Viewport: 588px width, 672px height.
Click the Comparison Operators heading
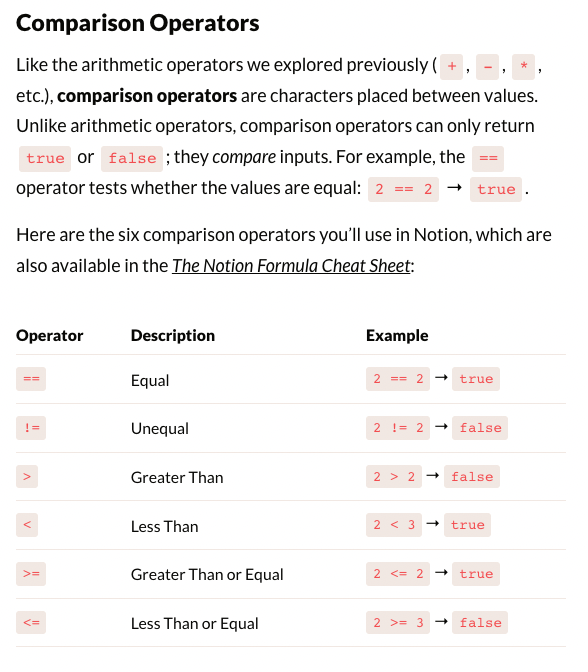[138, 23]
